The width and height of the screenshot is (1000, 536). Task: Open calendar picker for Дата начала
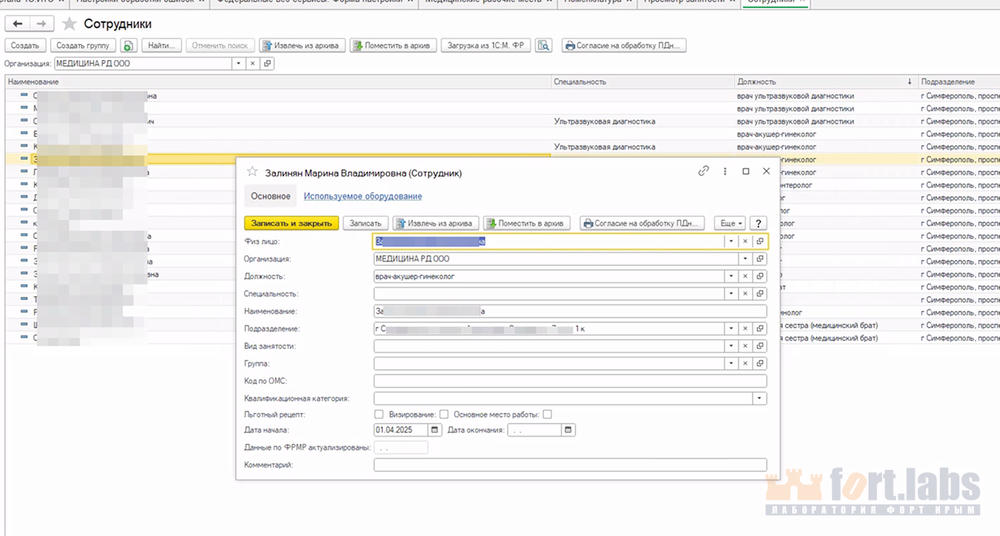point(434,430)
